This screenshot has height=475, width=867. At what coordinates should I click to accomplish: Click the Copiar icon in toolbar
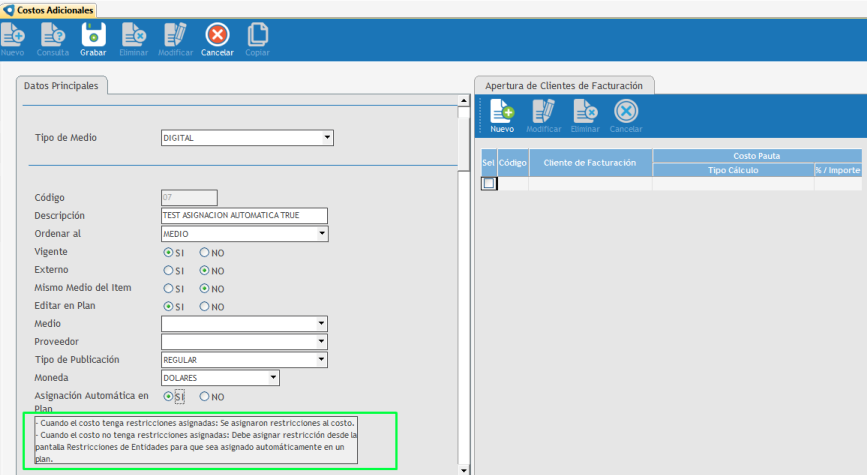[257, 36]
